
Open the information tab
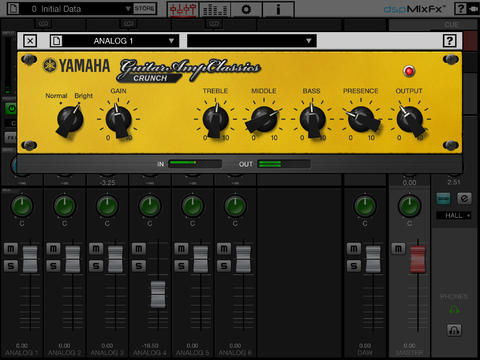[x=278, y=9]
